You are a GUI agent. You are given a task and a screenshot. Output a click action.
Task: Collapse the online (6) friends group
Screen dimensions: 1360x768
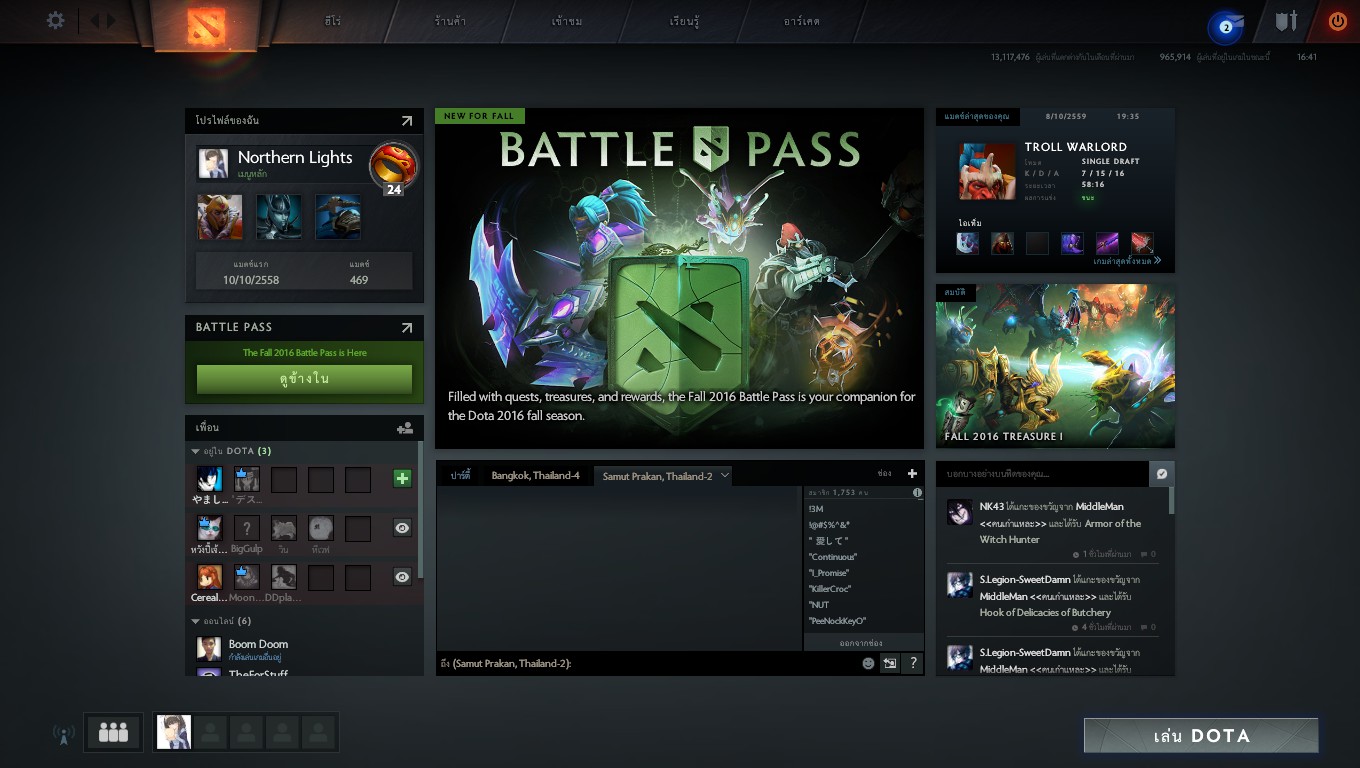[x=196, y=622]
